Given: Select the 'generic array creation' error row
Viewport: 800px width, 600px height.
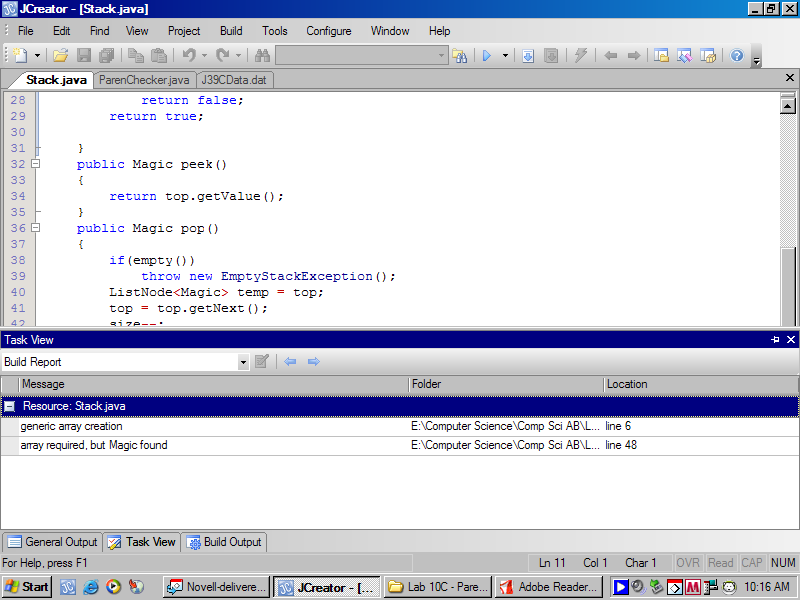Looking at the screenshot, I should click(x=399, y=427).
